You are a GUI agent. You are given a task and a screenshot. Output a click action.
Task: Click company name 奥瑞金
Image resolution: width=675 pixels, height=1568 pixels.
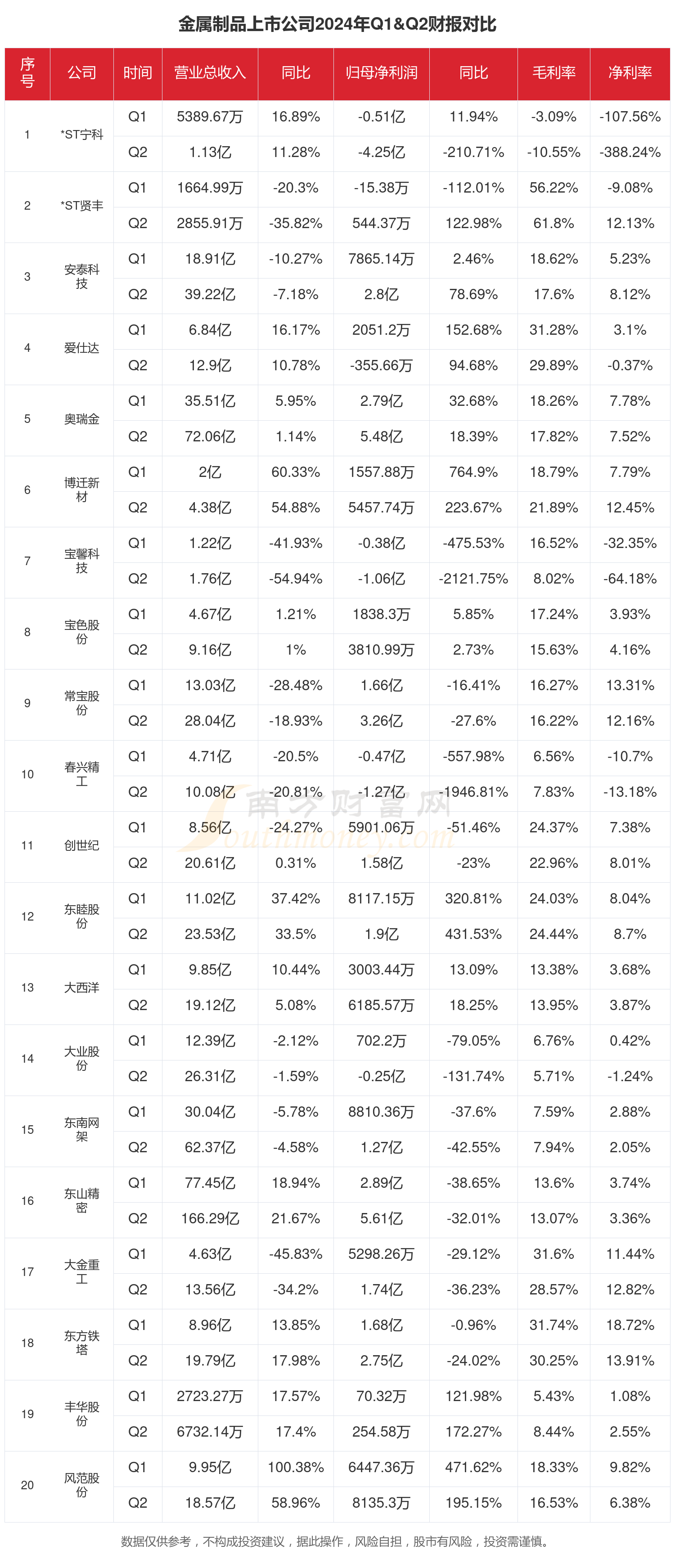82,419
